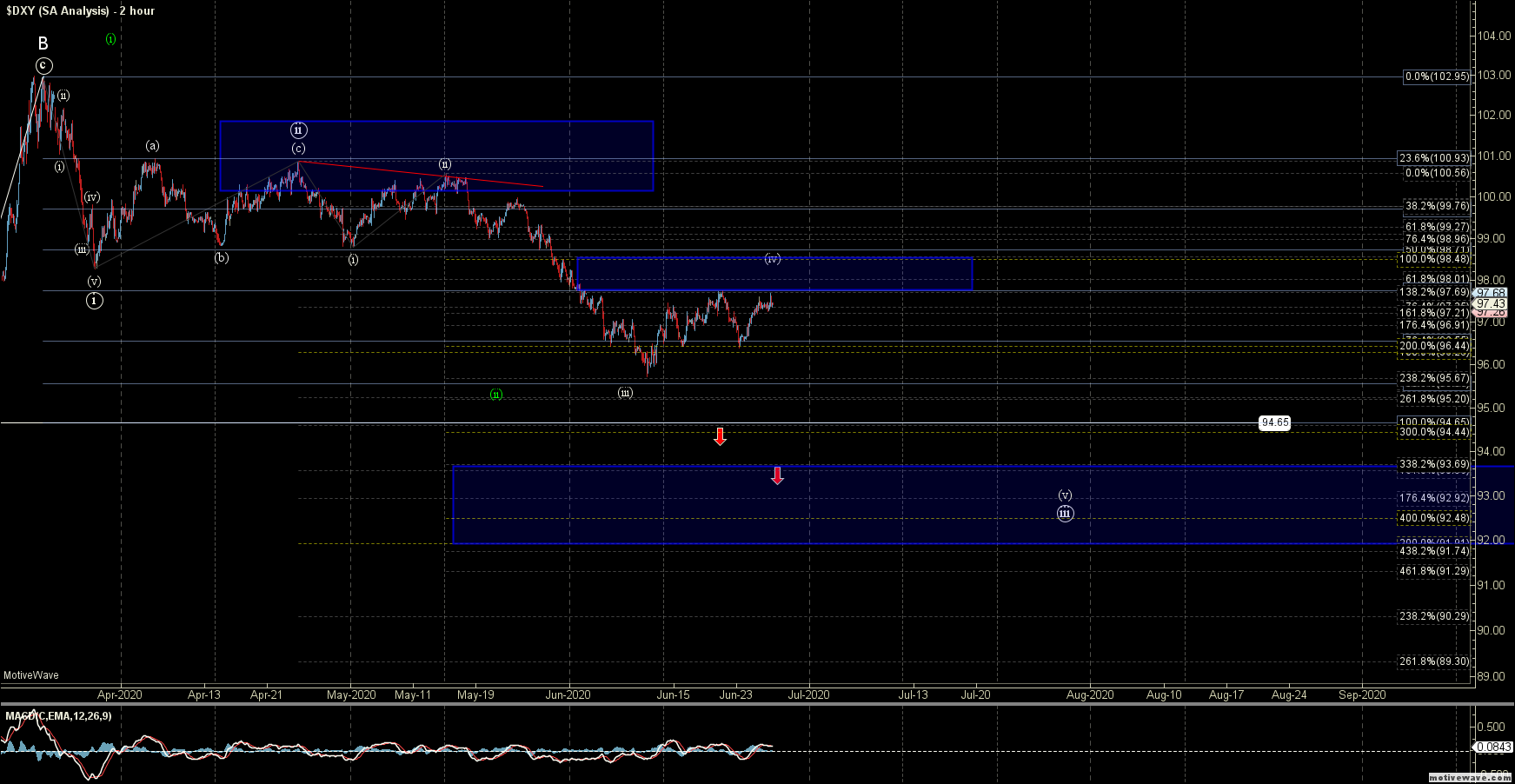1515x784 pixels.
Task: Click the upper red down arrow marker
Action: [720, 436]
